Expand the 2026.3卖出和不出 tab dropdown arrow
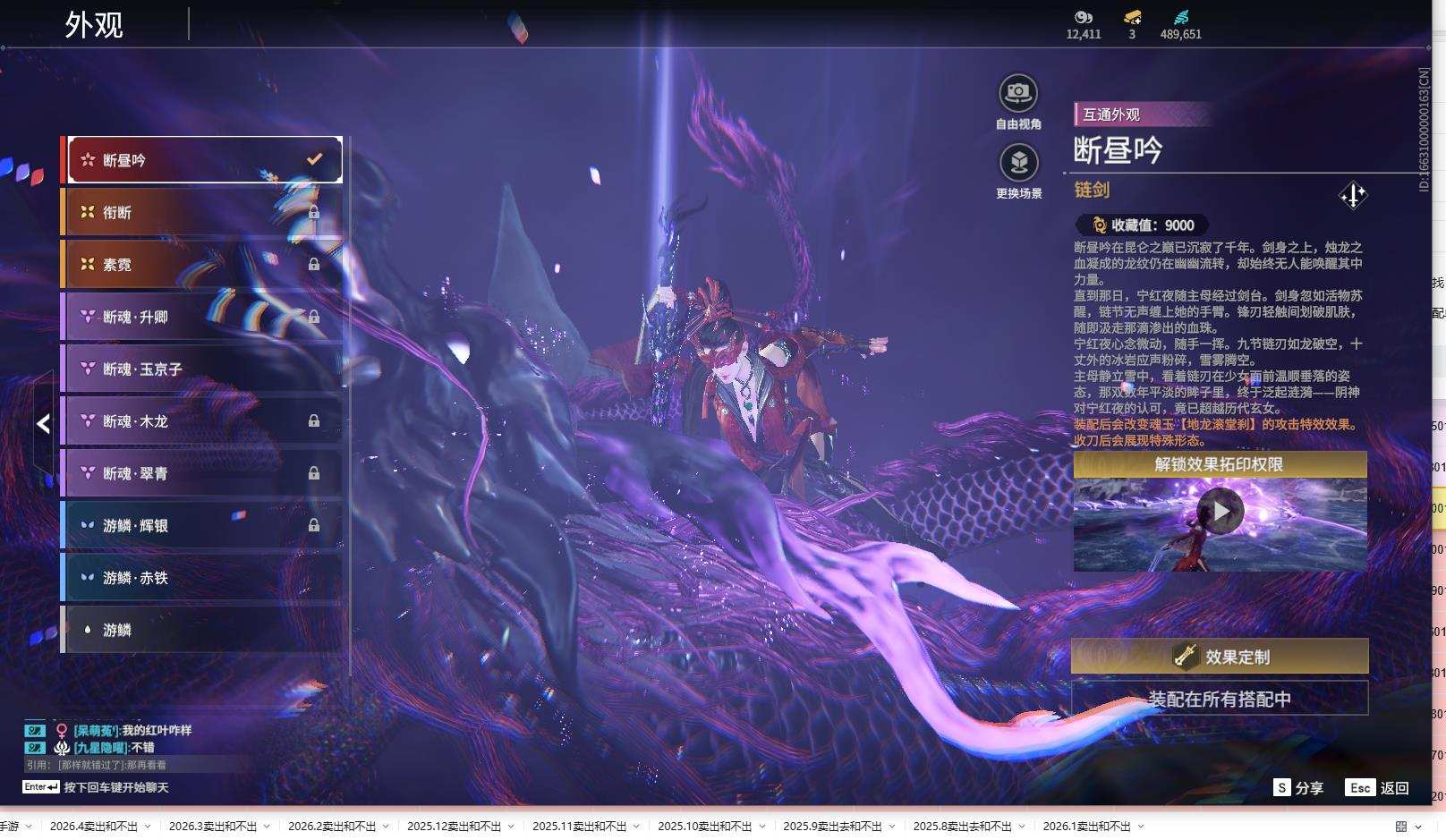 266,827
